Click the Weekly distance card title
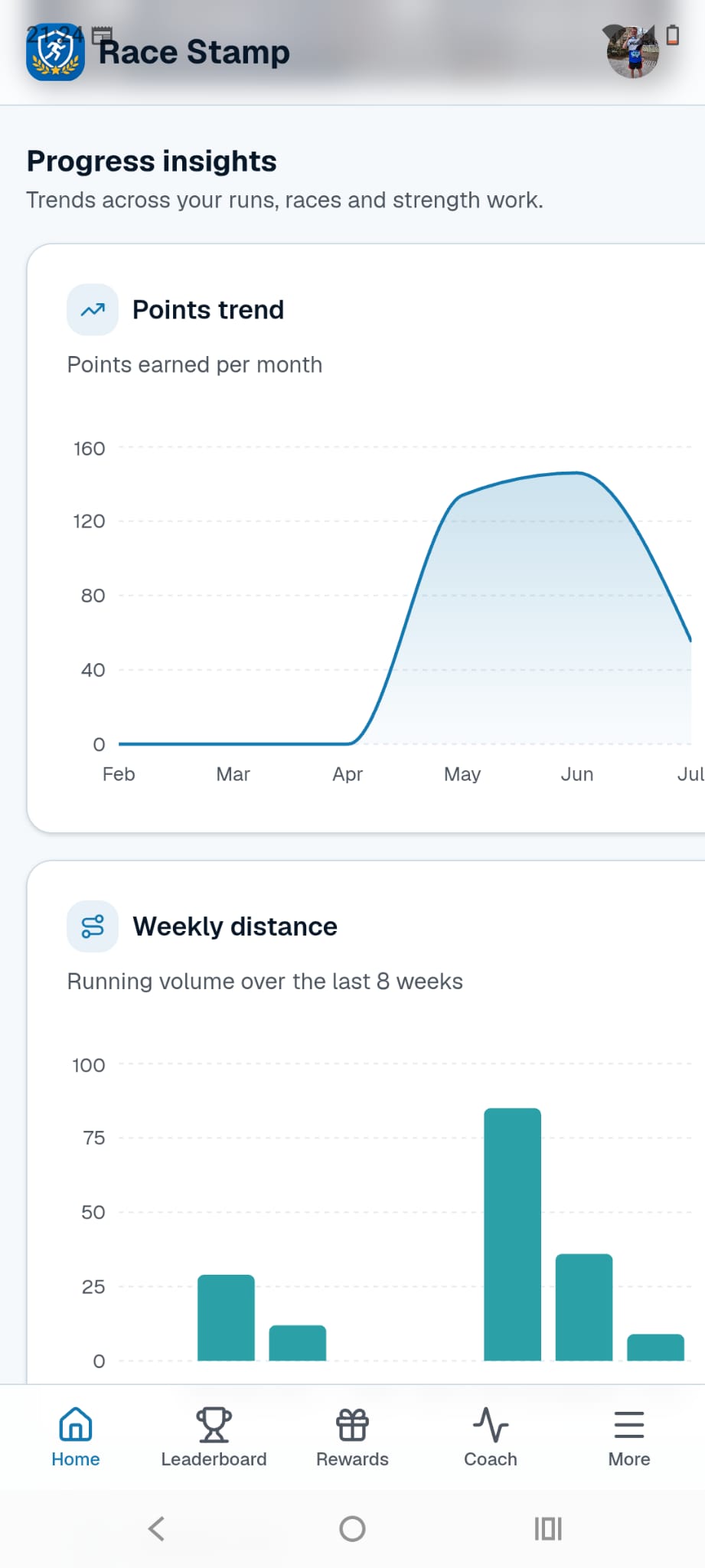705x1568 pixels. (235, 926)
